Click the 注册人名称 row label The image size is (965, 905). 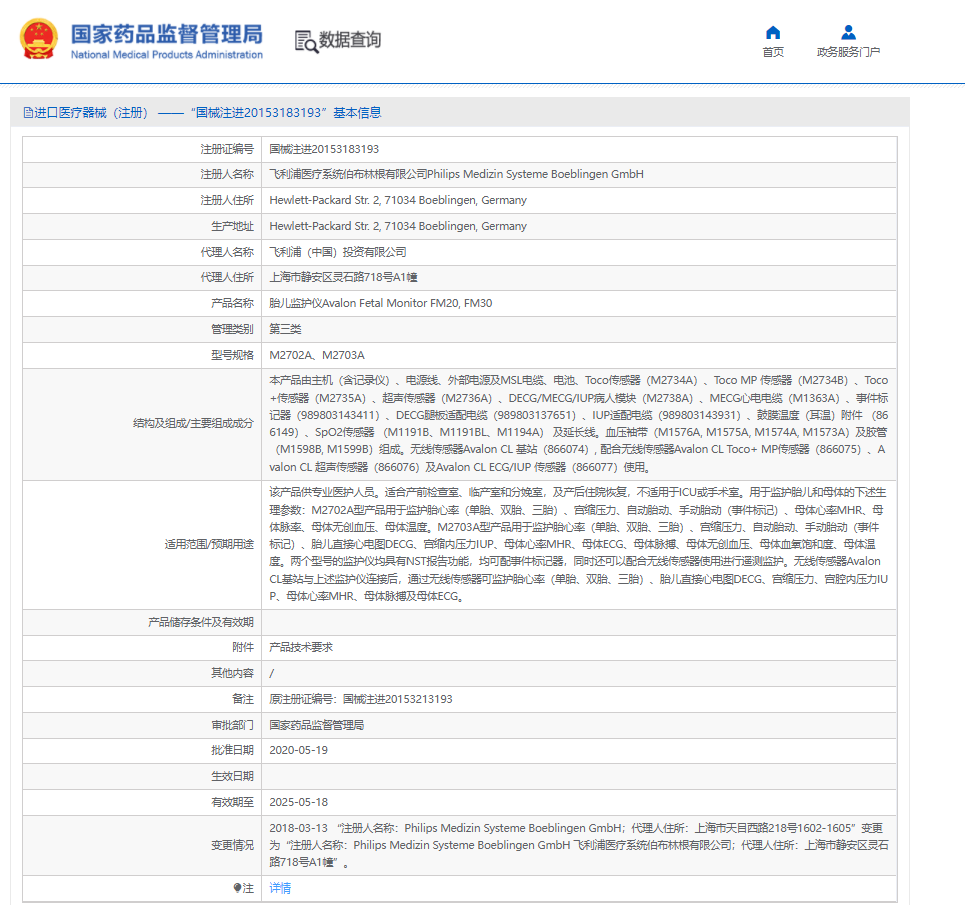(x=227, y=174)
